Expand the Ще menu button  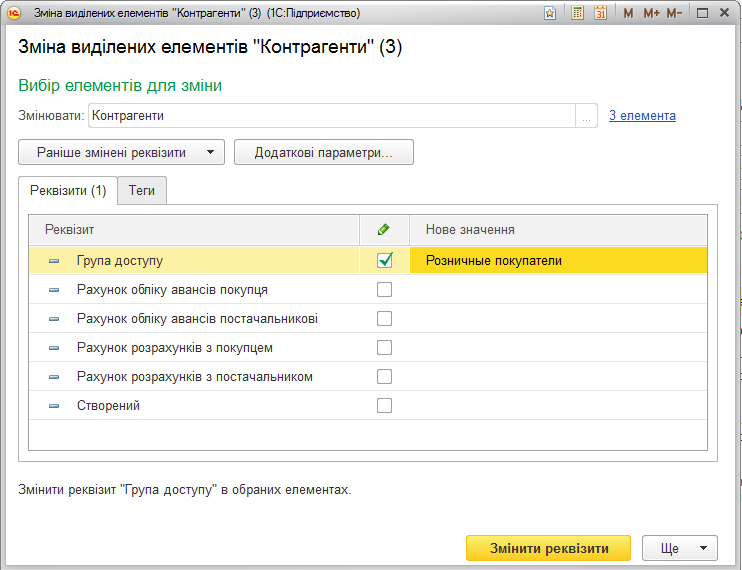coord(680,548)
